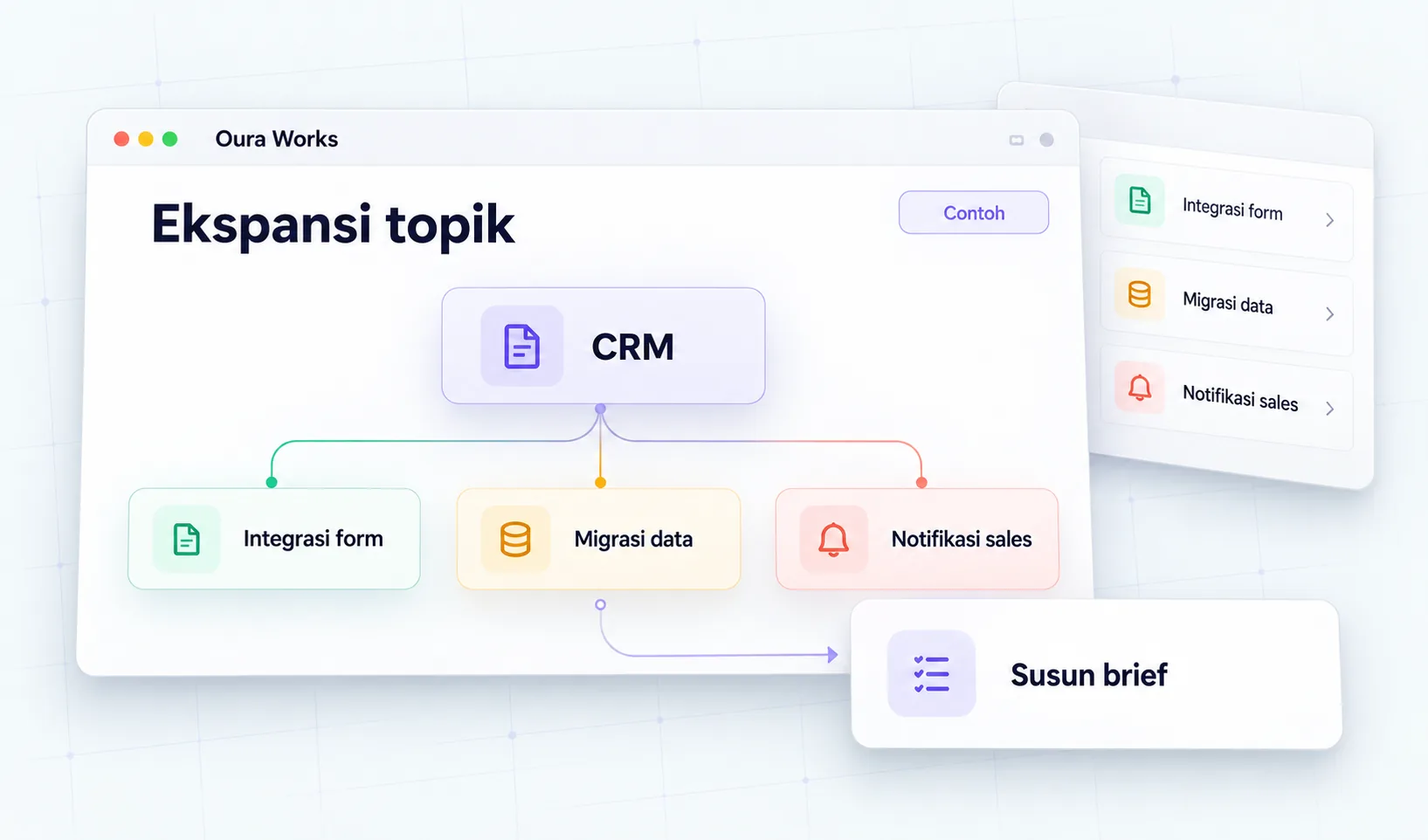1428x840 pixels.
Task: Expand the Notifikasi sales row chevron
Action: 1329,408
